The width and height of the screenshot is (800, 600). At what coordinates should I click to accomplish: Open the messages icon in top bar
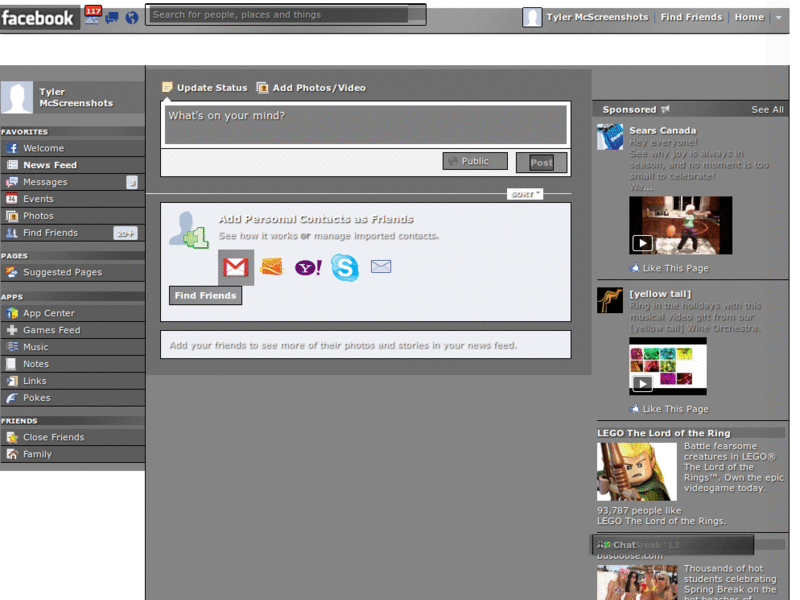(x=112, y=18)
